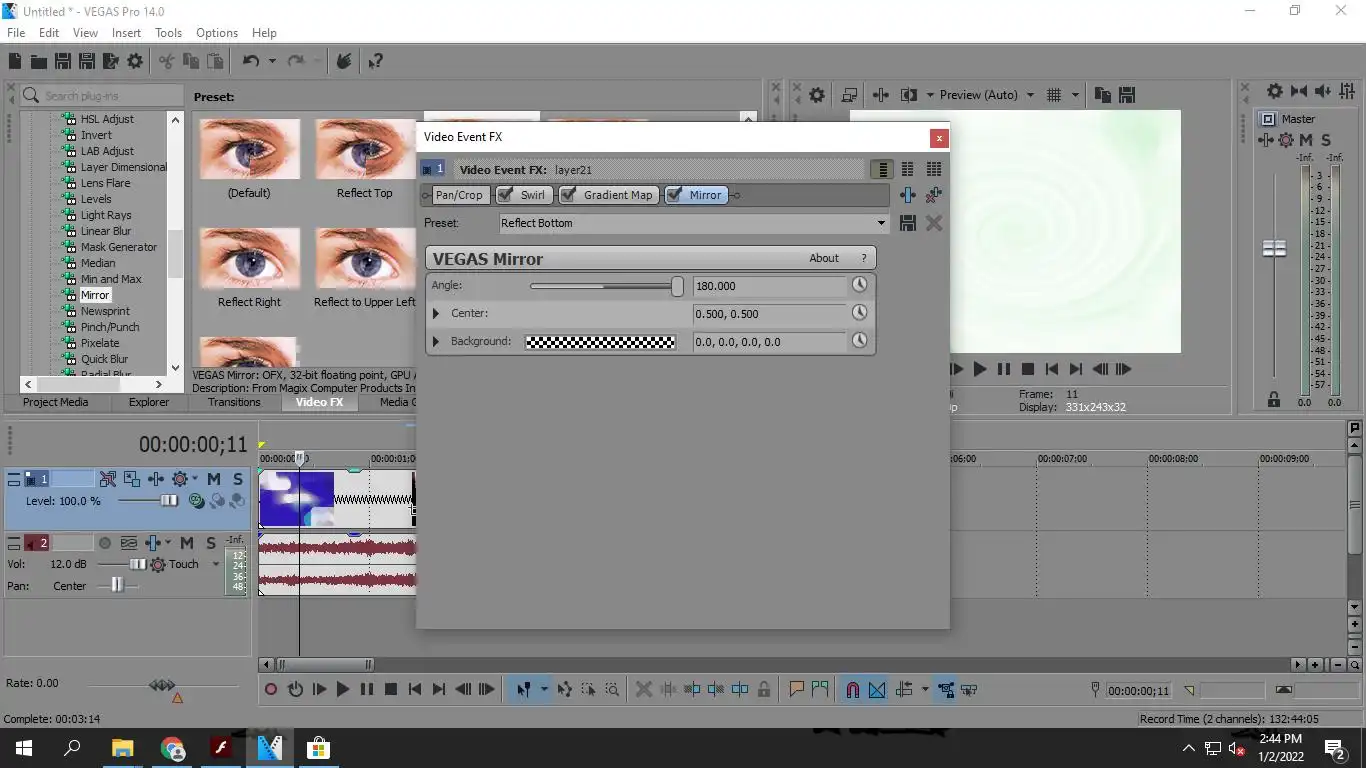The width and height of the screenshot is (1366, 768).
Task: Mute audio track 2
Action: pos(186,543)
